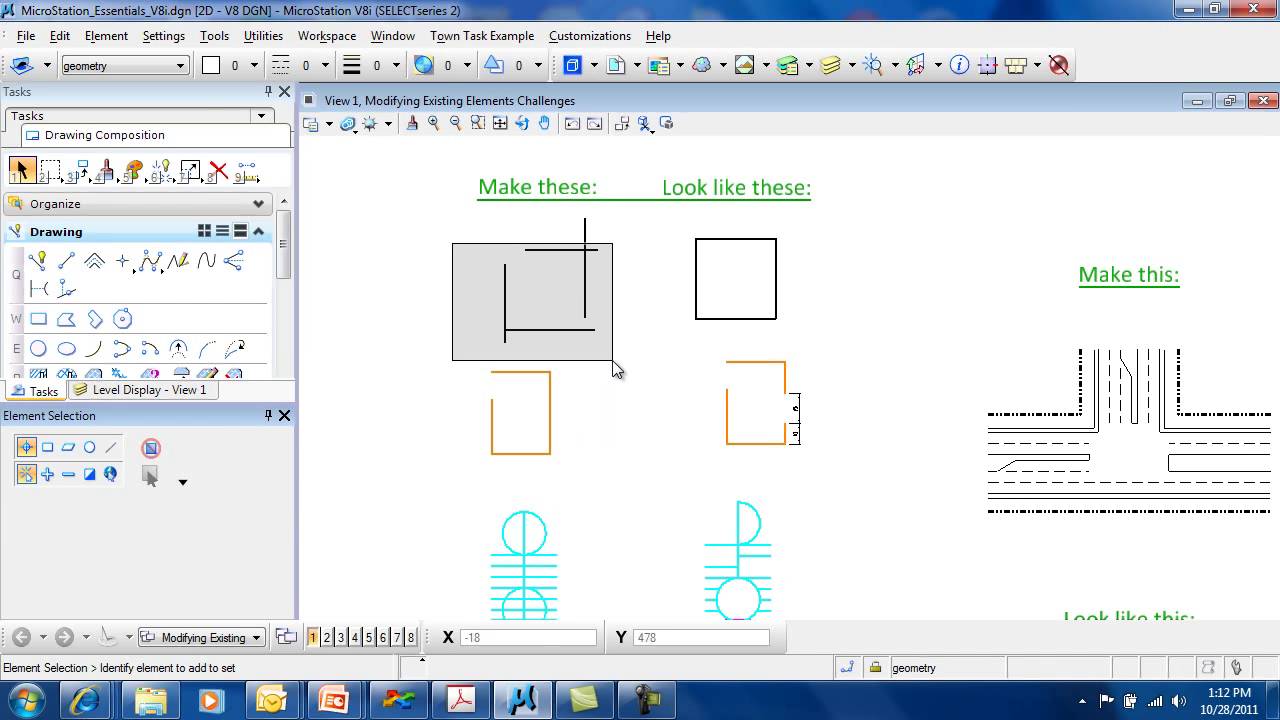Click the Windows Start button

click(25, 700)
